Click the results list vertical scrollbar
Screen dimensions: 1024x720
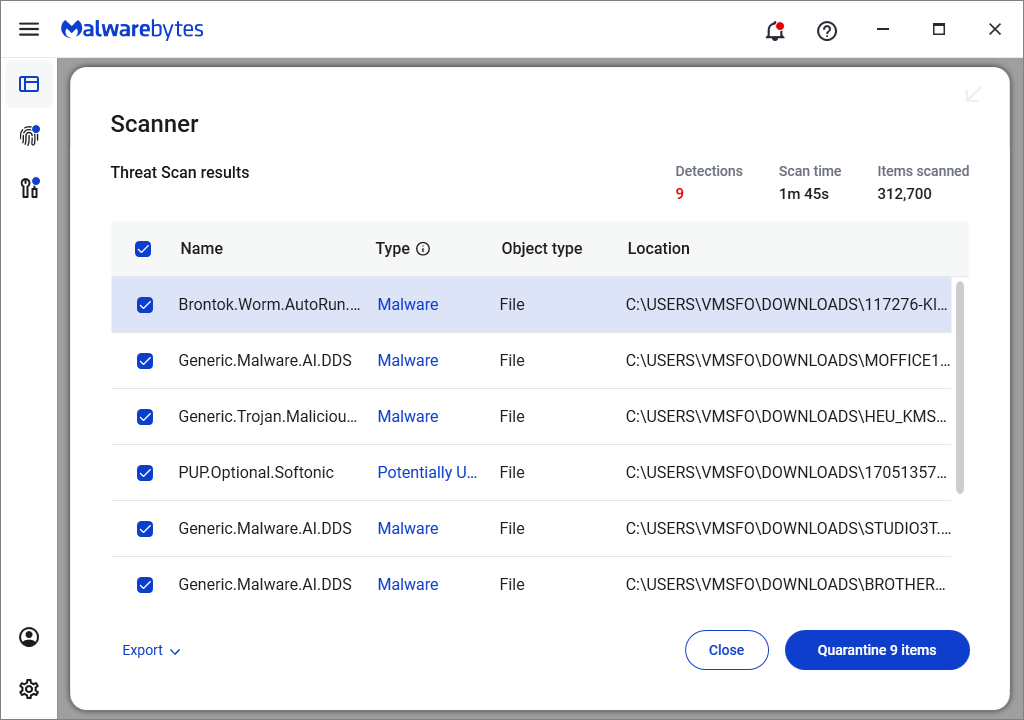(959, 388)
